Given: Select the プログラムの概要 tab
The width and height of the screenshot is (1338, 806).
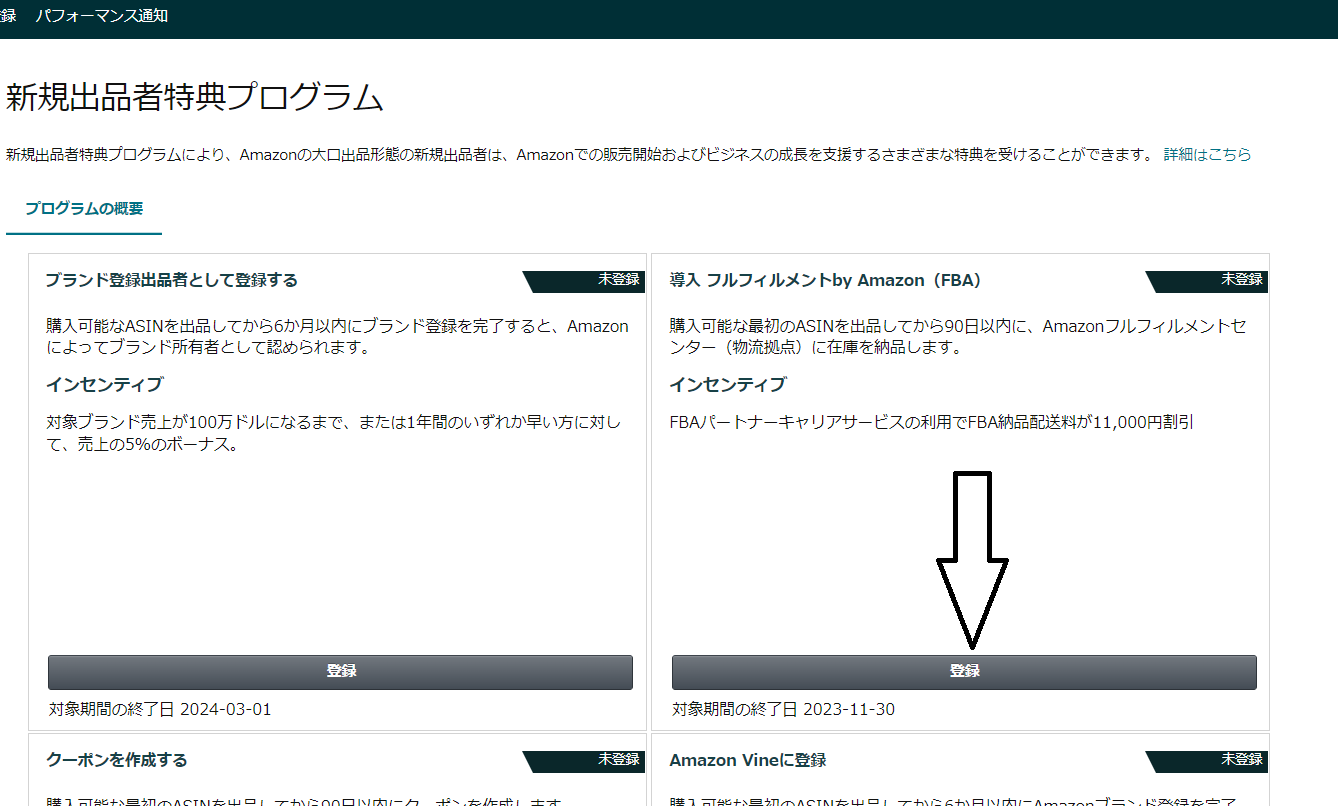Looking at the screenshot, I should click(x=84, y=209).
